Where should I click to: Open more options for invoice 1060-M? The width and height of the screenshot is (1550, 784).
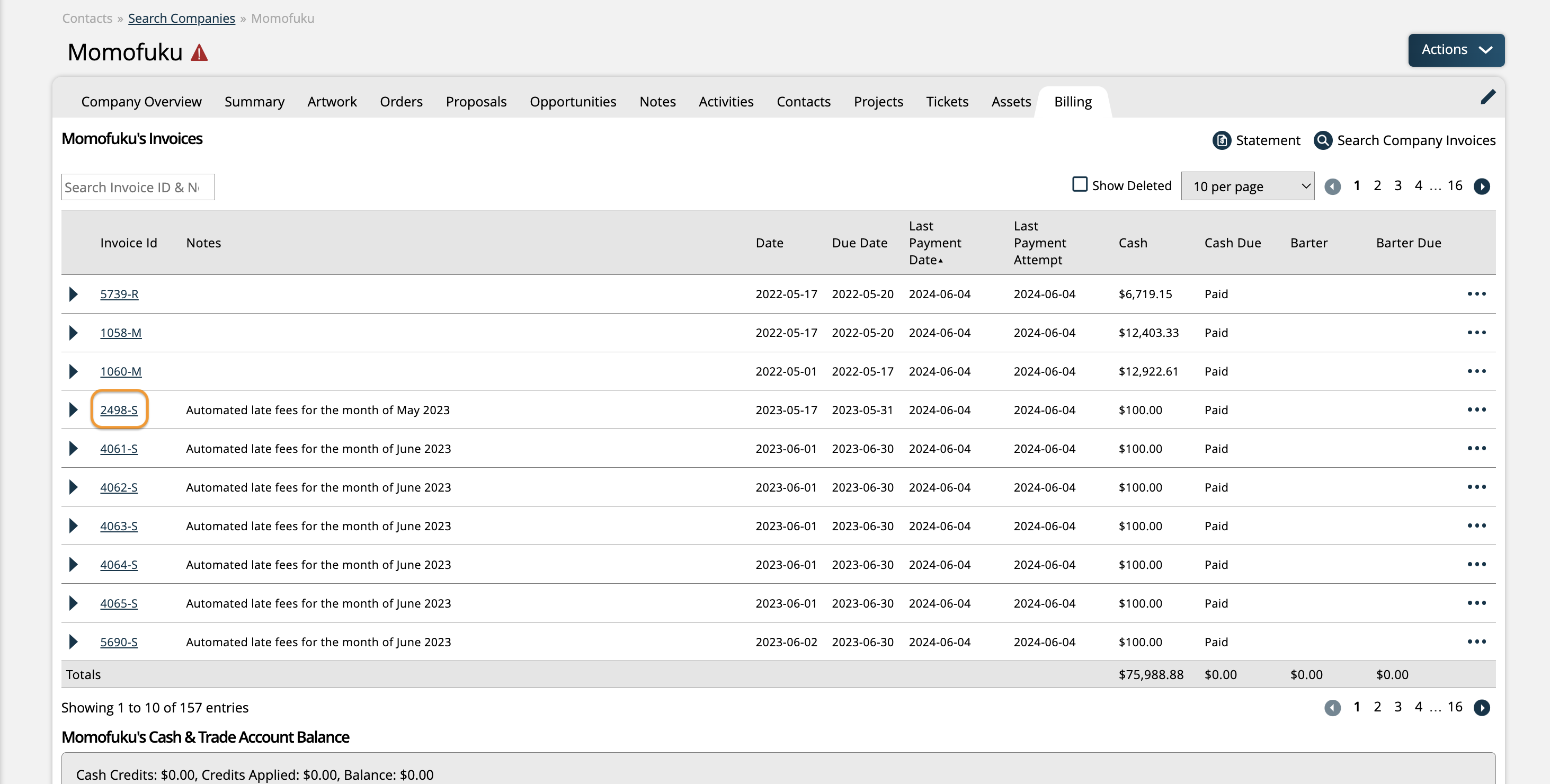[x=1476, y=371]
